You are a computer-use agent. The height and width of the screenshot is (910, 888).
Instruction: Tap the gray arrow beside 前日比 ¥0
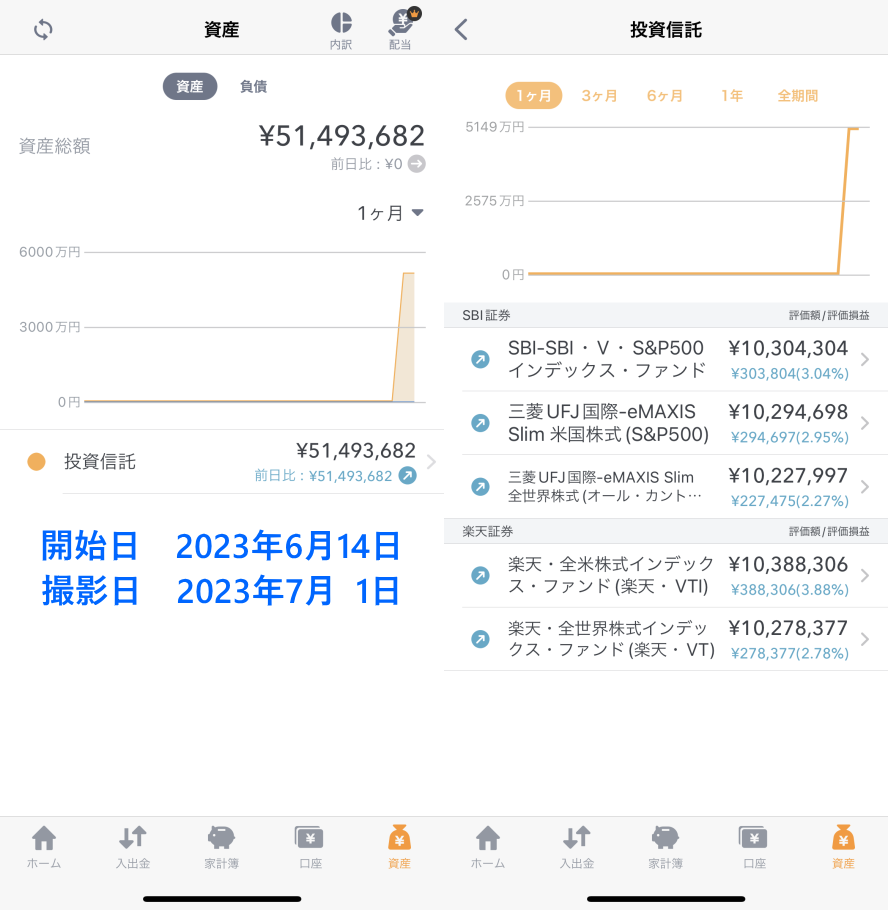[x=416, y=164]
